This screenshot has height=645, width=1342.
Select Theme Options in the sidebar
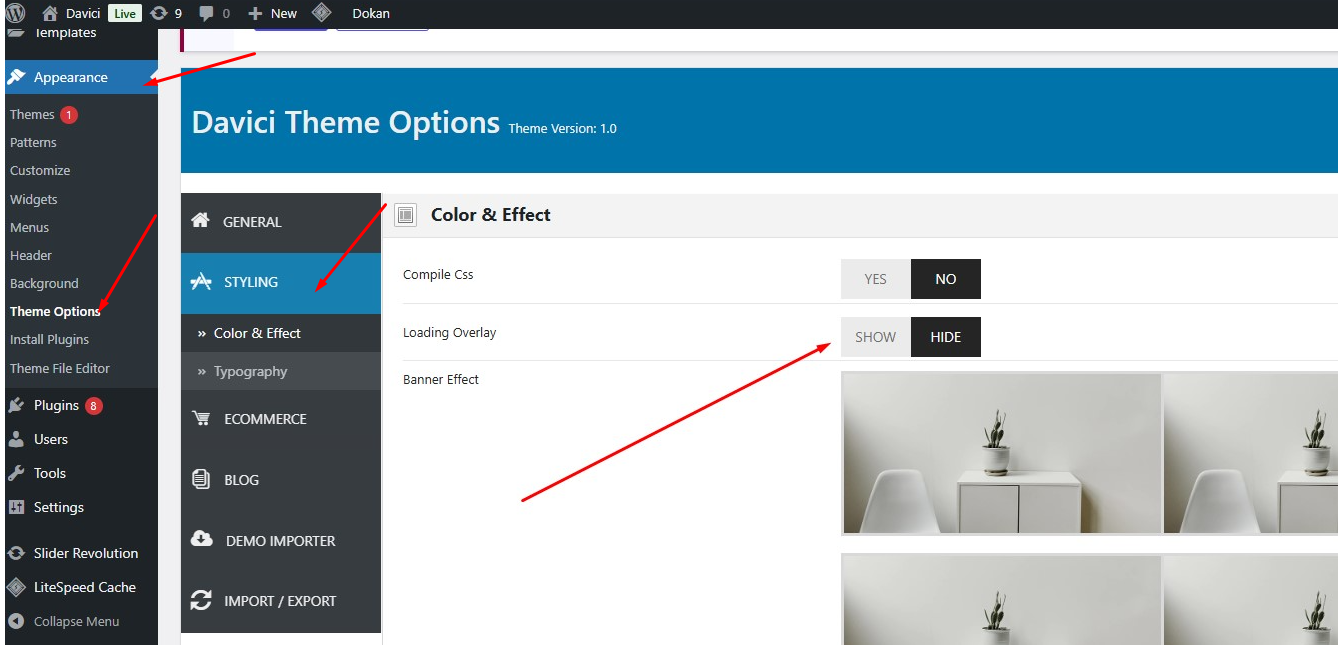point(55,311)
